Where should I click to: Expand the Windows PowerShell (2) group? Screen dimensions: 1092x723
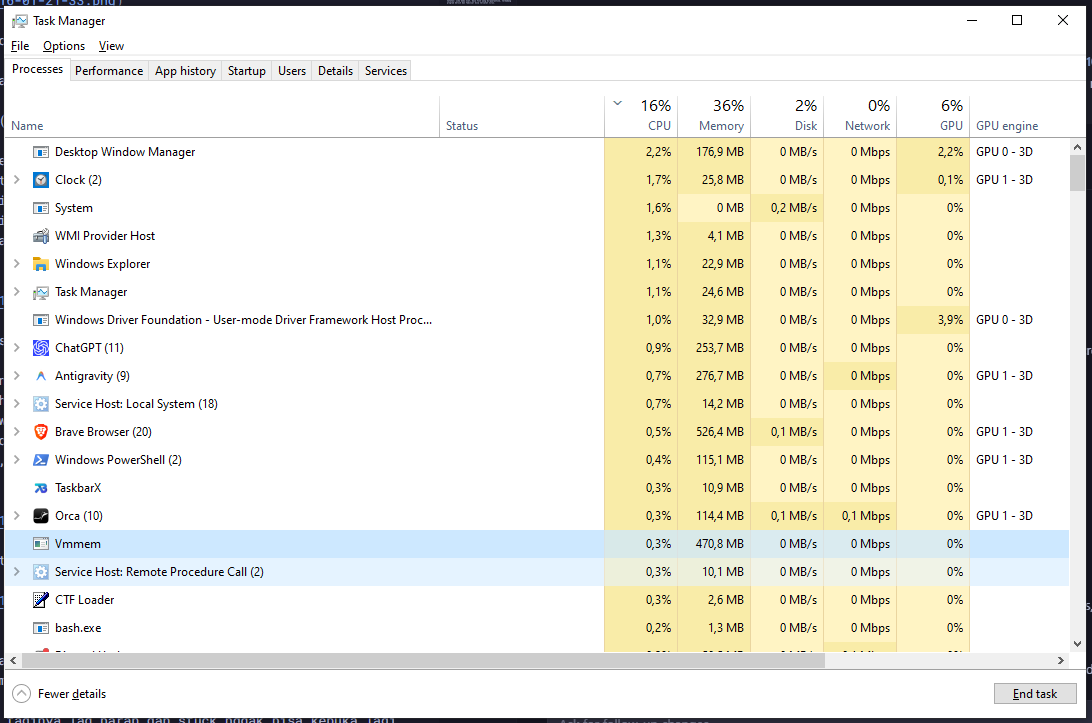click(x=17, y=460)
